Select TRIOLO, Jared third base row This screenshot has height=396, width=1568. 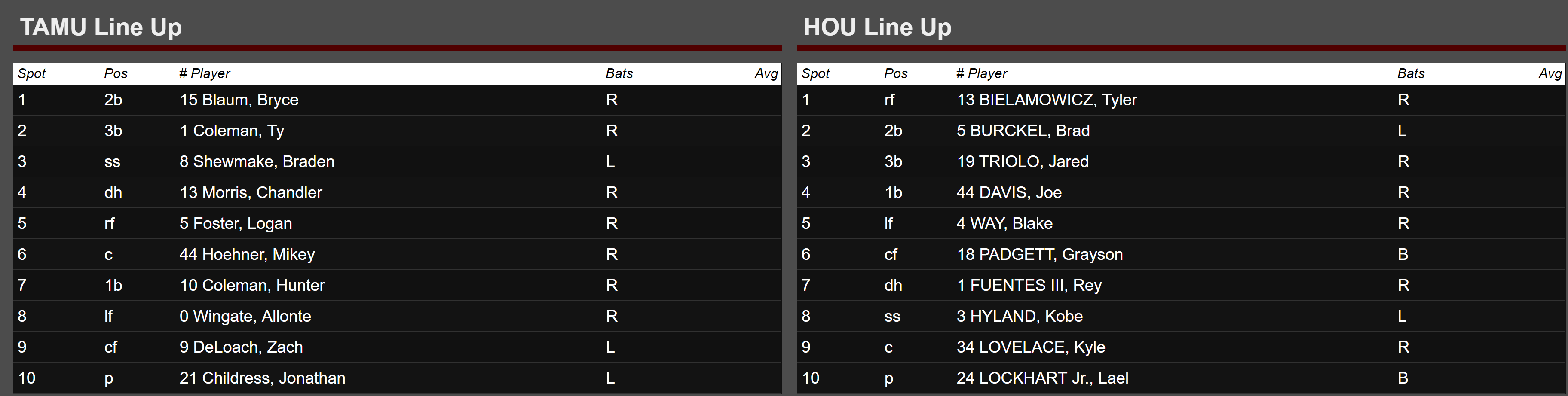click(x=1181, y=162)
